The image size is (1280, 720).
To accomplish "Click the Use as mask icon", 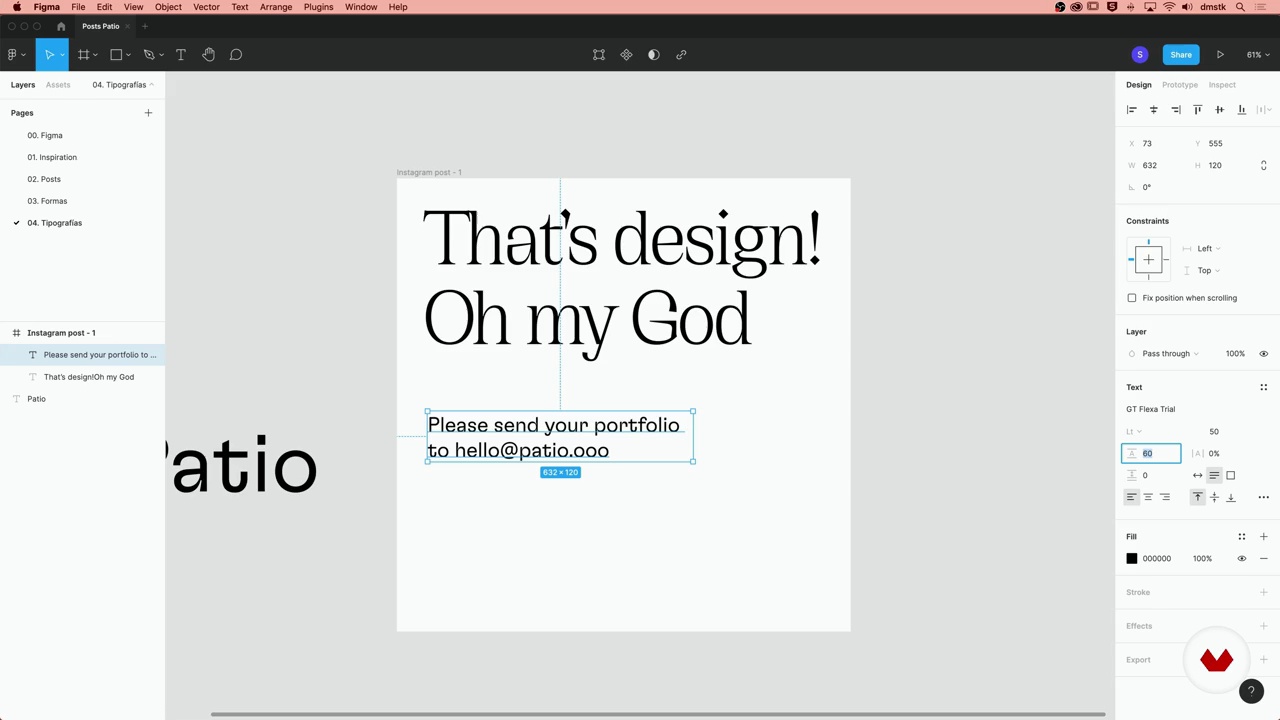I will [x=654, y=55].
